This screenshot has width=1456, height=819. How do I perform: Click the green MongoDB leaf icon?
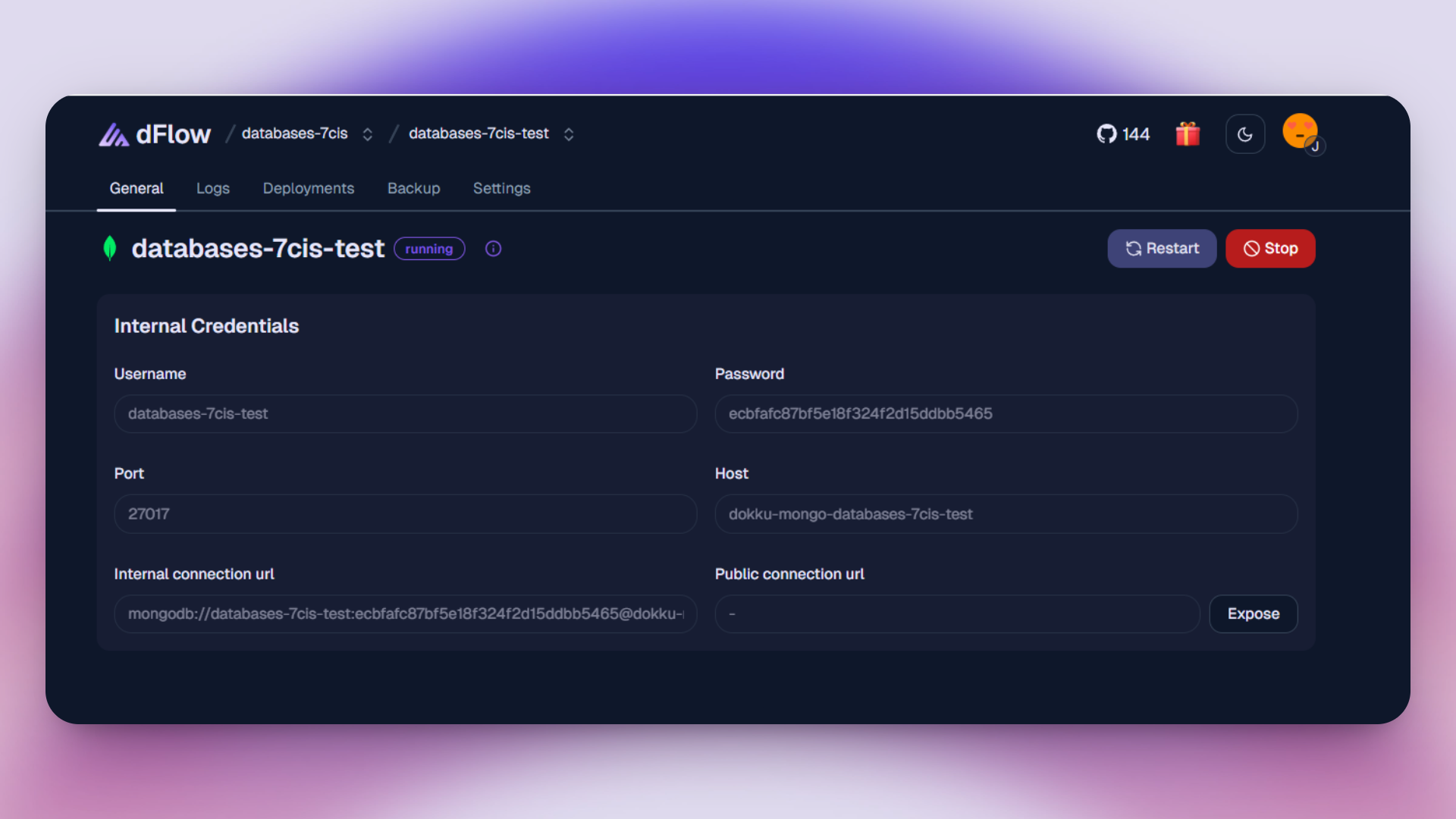click(110, 248)
